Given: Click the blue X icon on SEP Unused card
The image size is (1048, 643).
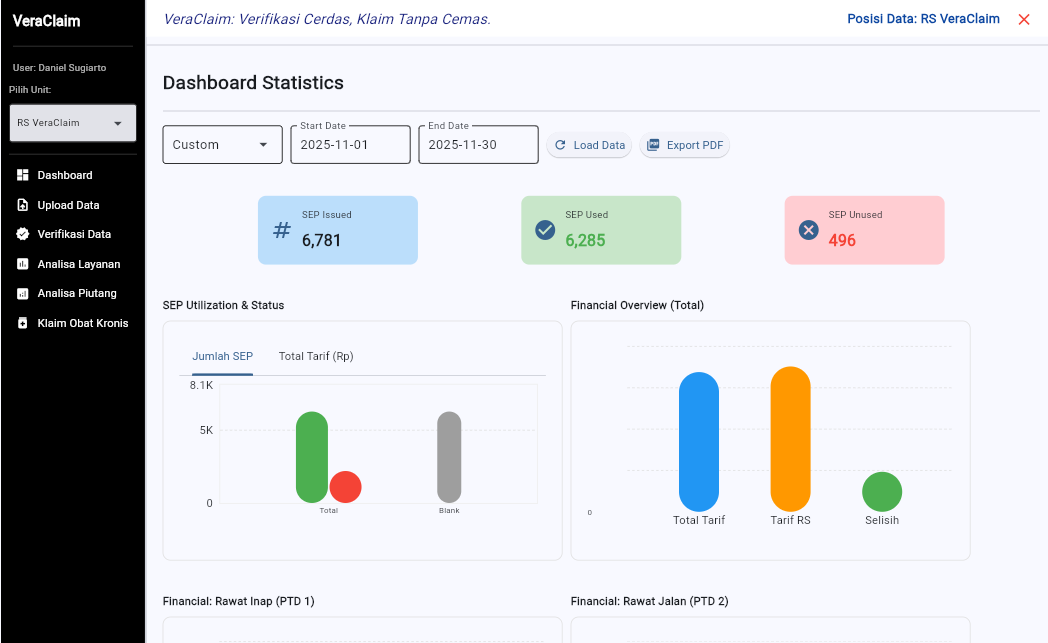Looking at the screenshot, I should tap(808, 230).
